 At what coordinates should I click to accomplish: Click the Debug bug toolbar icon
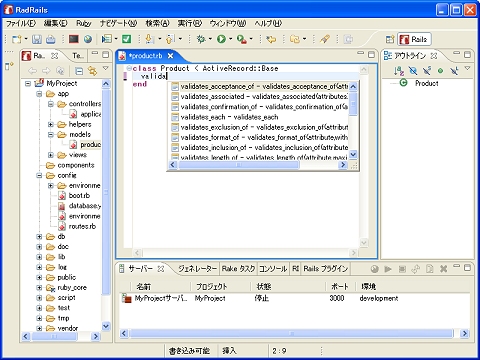[x=201, y=39]
